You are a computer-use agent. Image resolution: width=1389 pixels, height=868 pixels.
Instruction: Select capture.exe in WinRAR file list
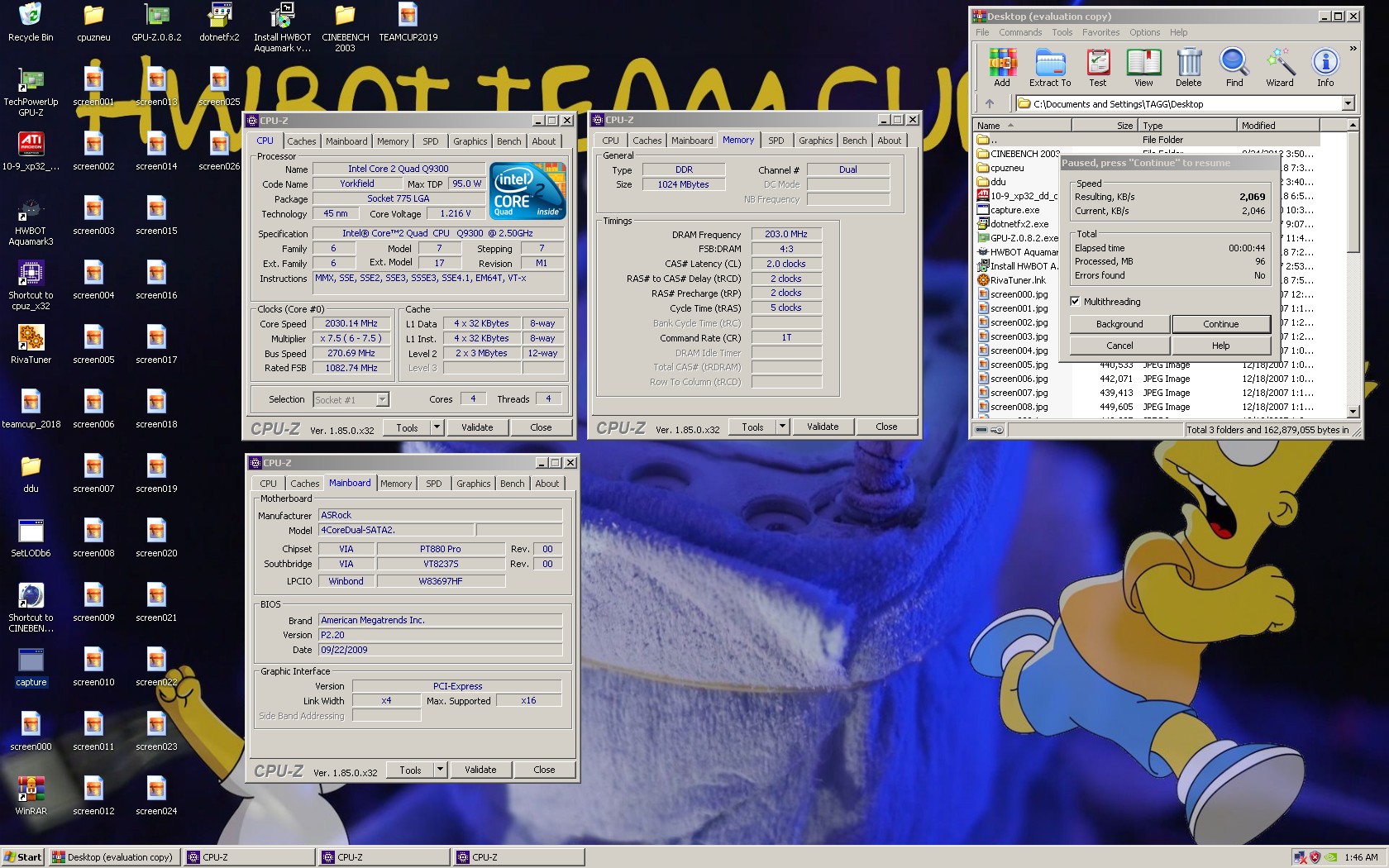(1014, 210)
